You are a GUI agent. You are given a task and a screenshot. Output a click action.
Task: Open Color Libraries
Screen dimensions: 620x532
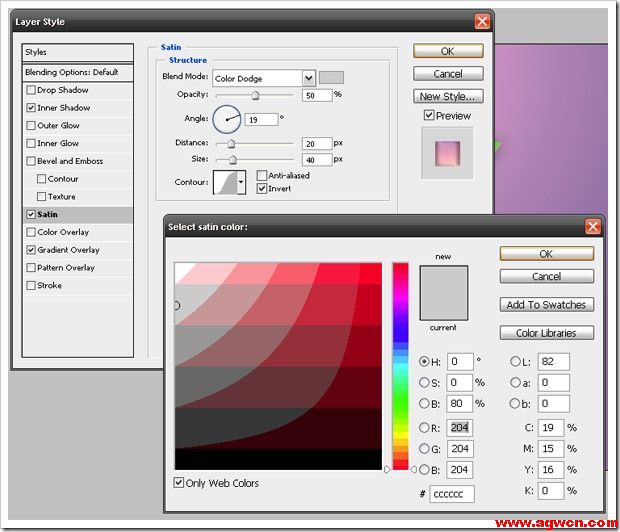[x=546, y=332]
